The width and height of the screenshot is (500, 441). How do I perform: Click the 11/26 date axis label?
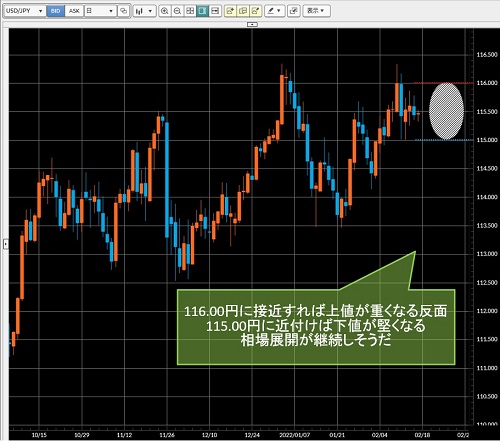tap(167, 435)
